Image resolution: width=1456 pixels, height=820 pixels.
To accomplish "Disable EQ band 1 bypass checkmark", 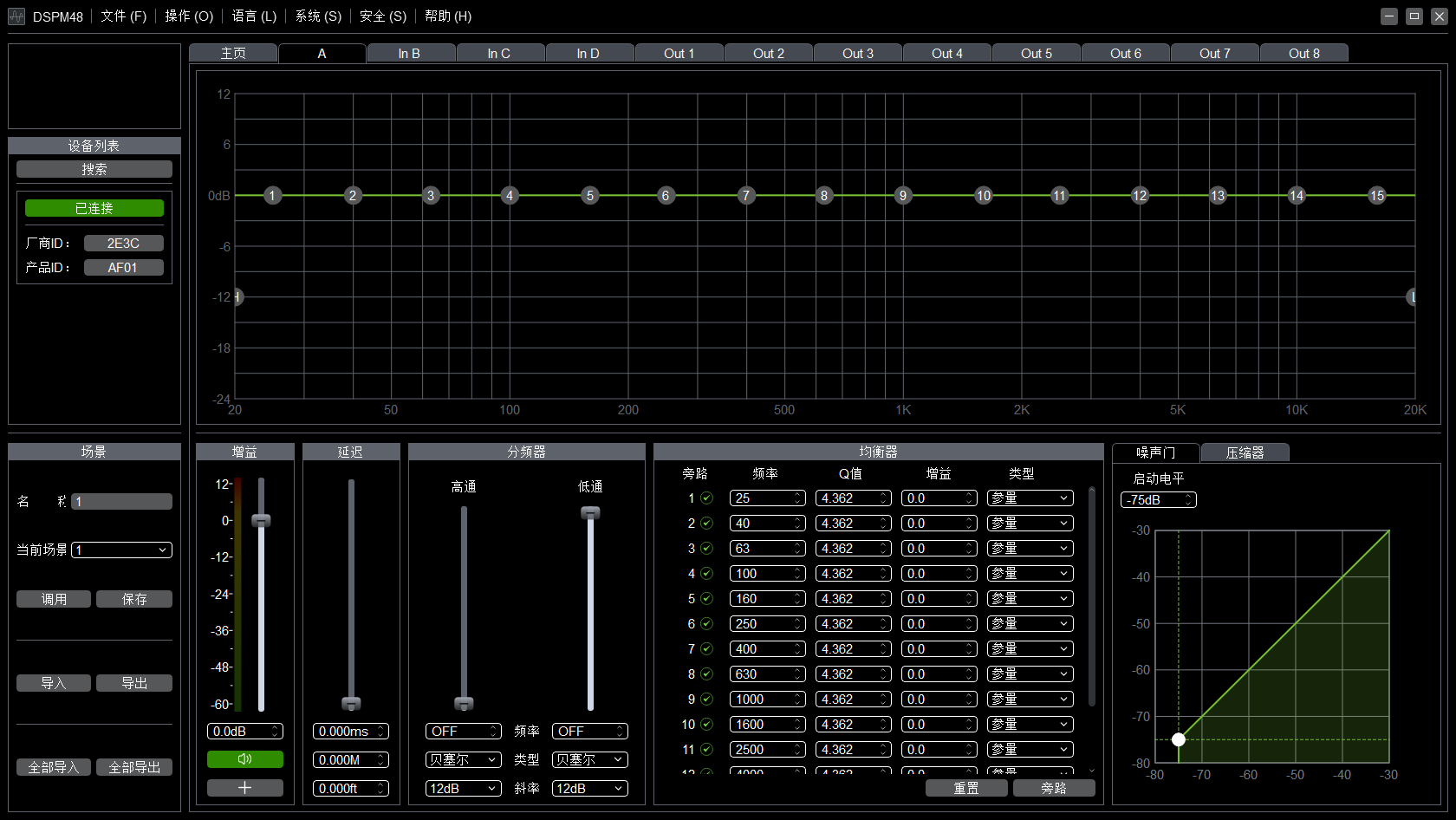I will tap(706, 498).
